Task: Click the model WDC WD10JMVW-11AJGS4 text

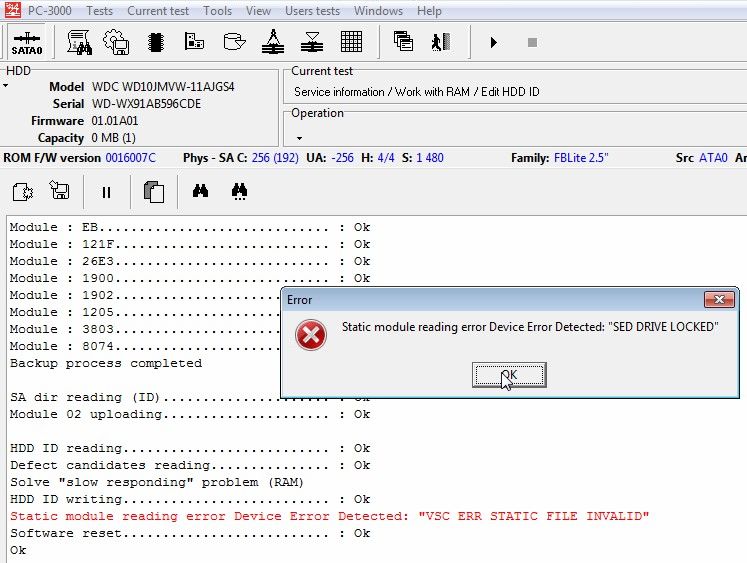Action: click(x=163, y=87)
